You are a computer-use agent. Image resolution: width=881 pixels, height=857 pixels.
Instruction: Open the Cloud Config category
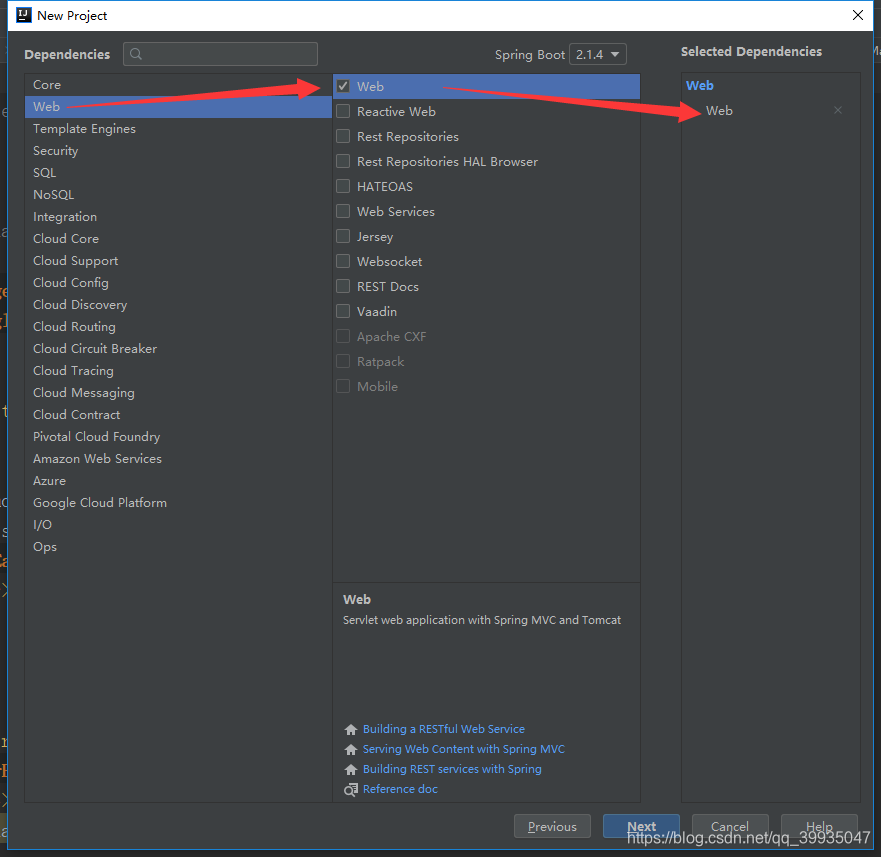(178, 282)
